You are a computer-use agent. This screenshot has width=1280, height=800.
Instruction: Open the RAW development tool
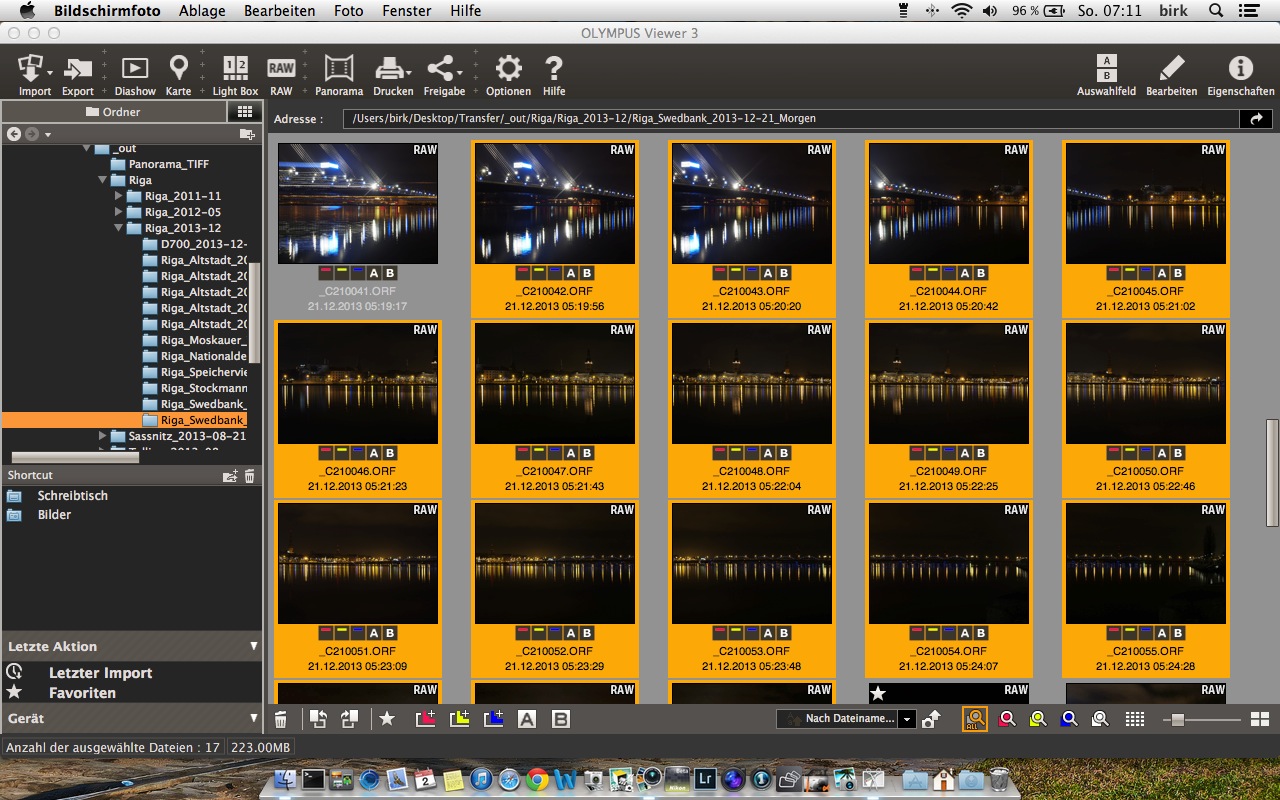[x=281, y=75]
